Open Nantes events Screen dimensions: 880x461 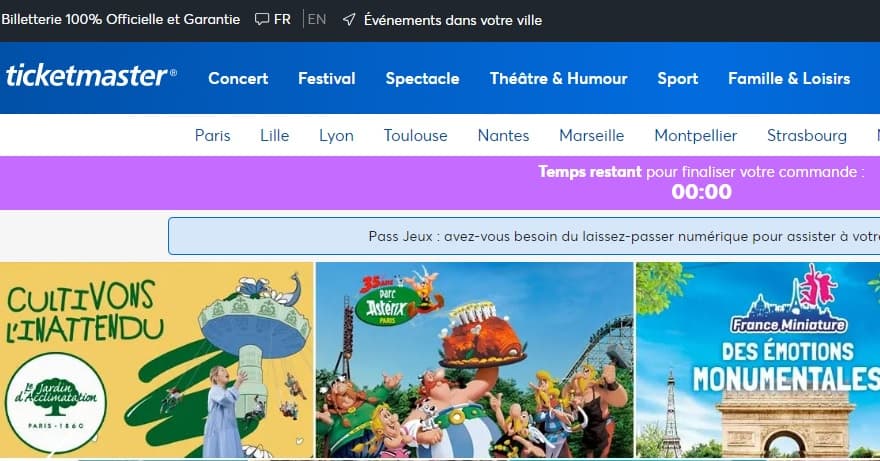click(503, 135)
